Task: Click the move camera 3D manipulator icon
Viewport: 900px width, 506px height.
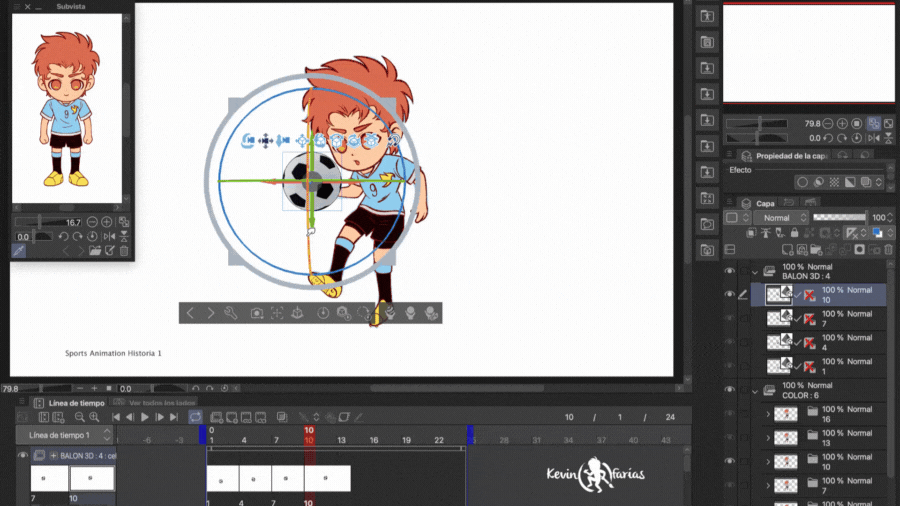Action: [266, 140]
